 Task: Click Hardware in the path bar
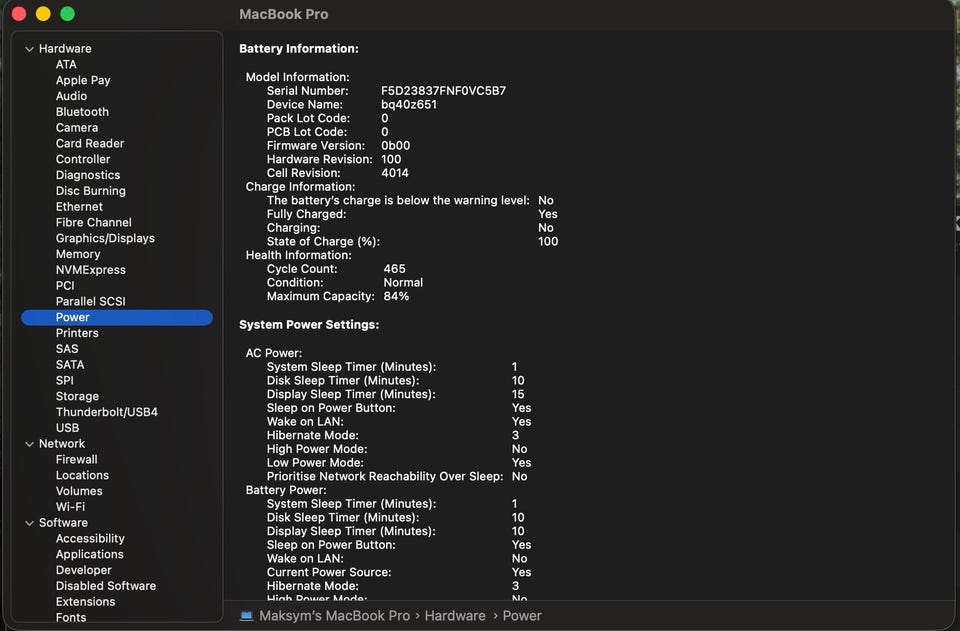[x=455, y=616]
